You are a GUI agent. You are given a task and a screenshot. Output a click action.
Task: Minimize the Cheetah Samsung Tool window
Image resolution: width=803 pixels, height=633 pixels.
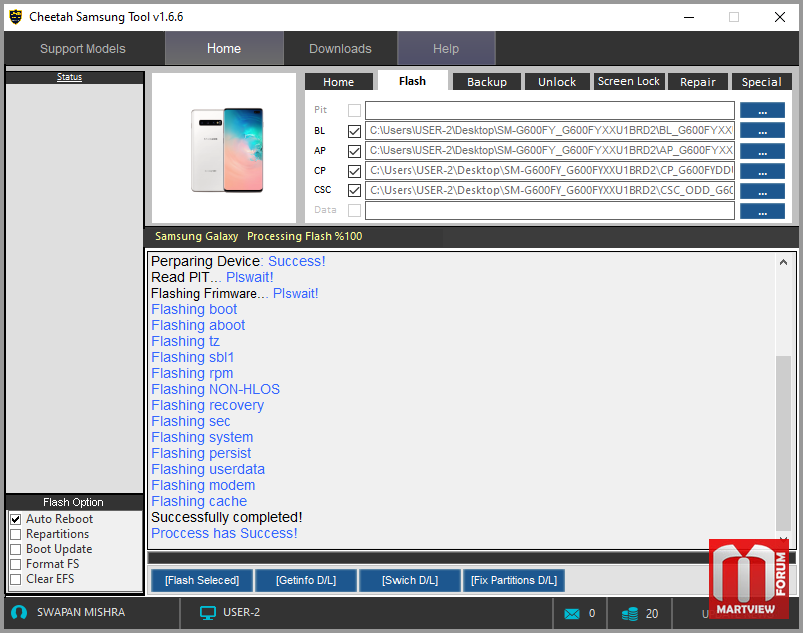tap(689, 17)
